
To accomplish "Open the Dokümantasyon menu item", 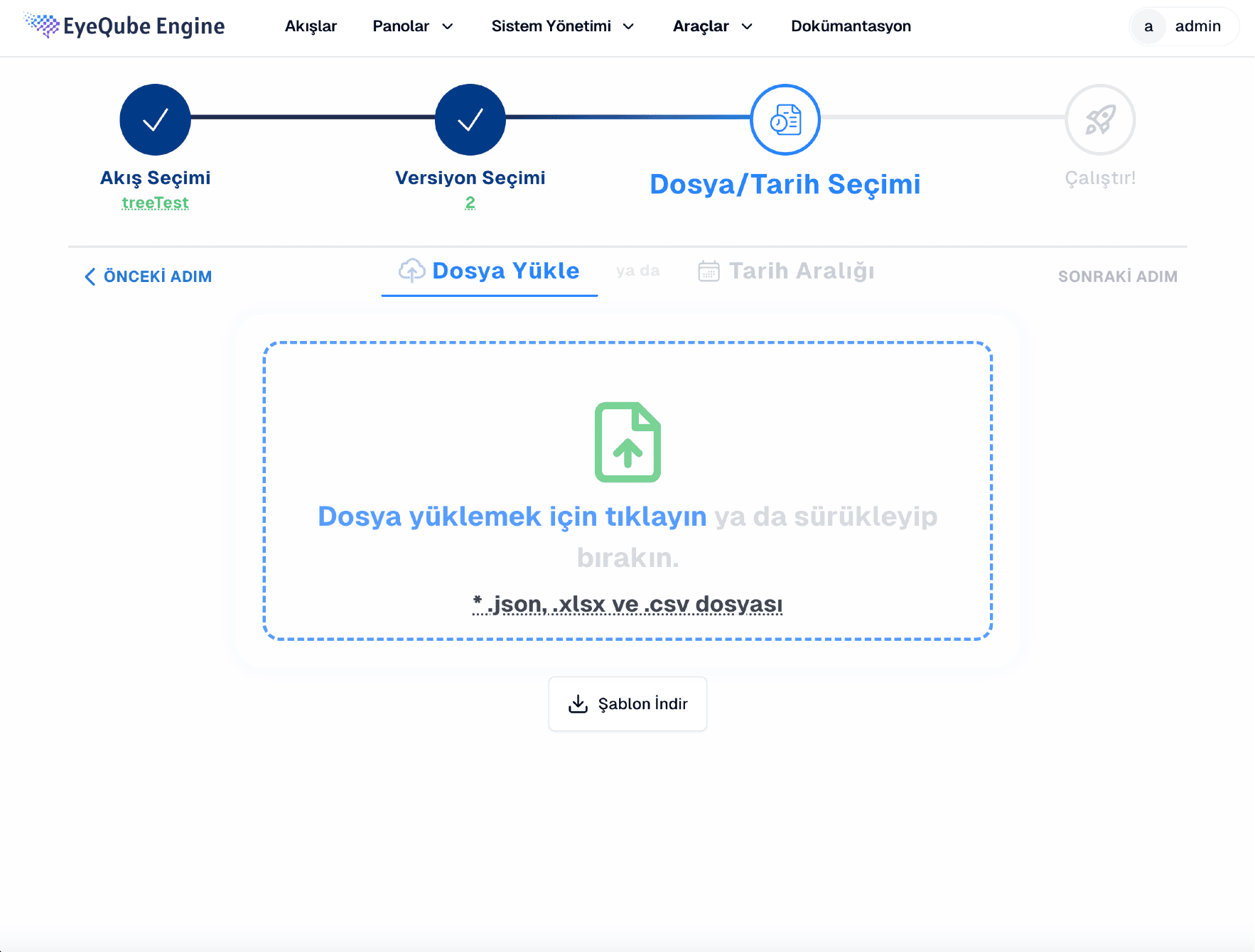I will pos(851,26).
